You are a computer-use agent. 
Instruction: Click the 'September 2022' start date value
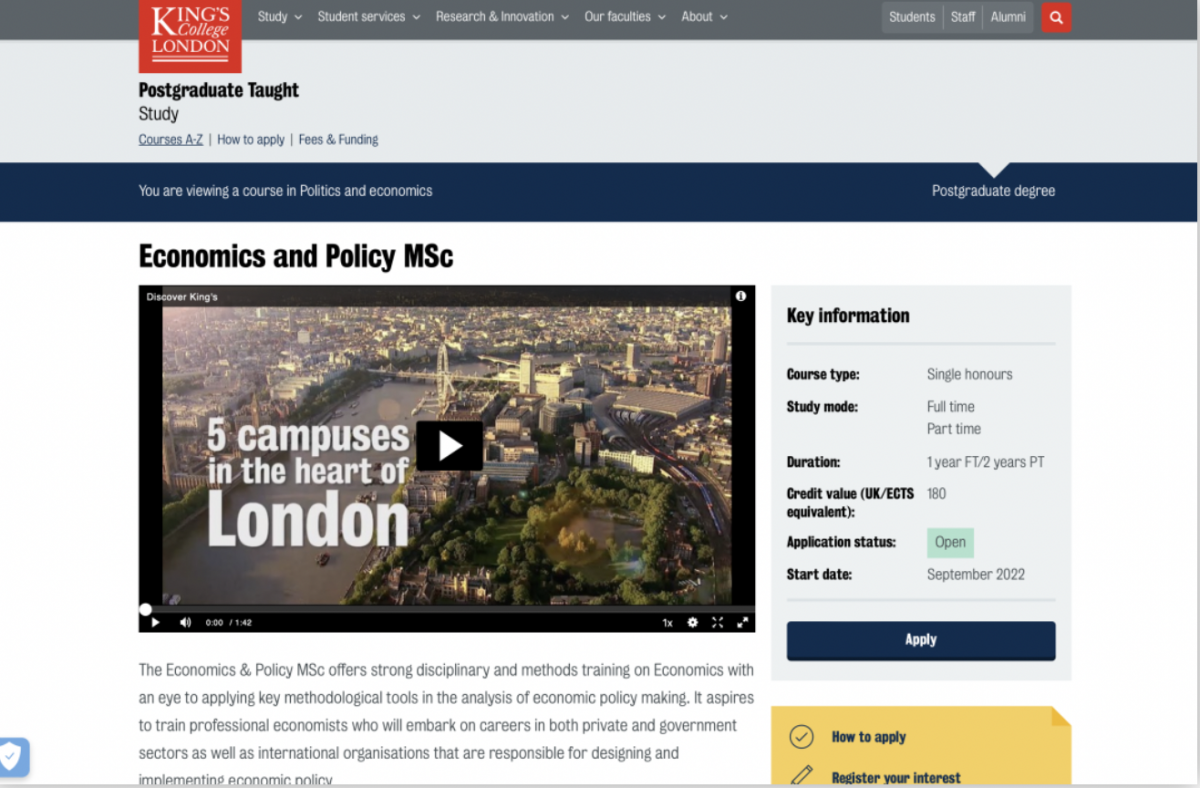[976, 575]
